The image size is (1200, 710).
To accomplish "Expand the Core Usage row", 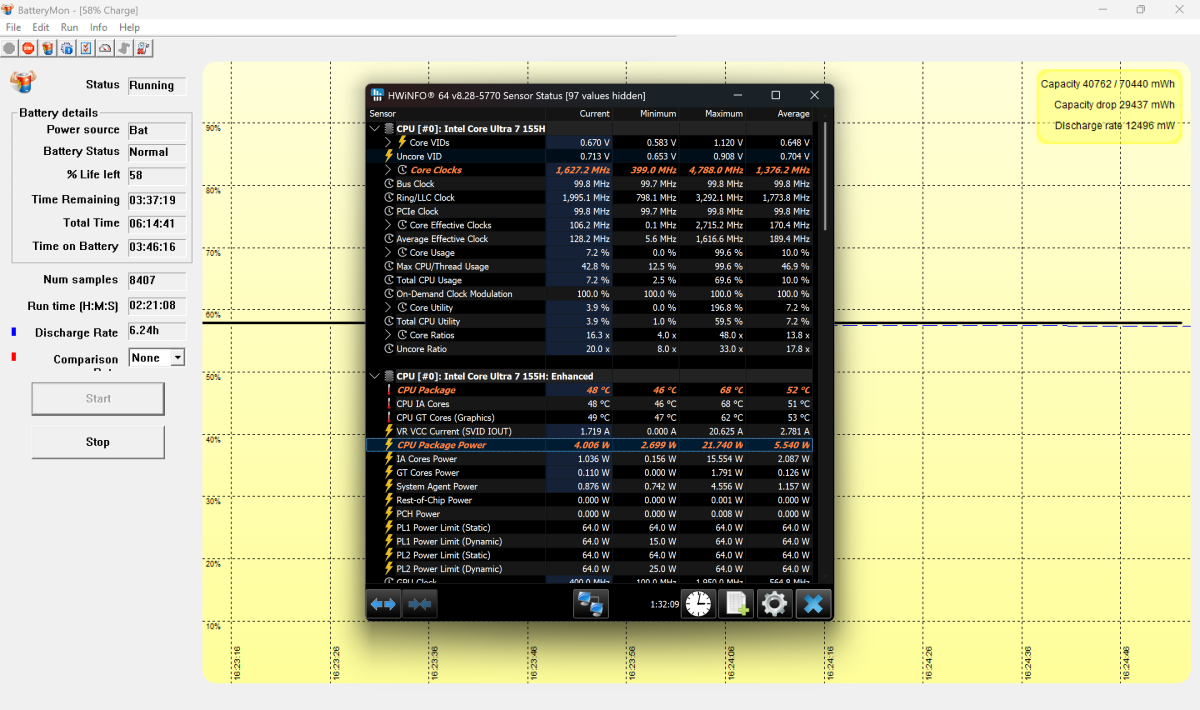I will point(389,253).
